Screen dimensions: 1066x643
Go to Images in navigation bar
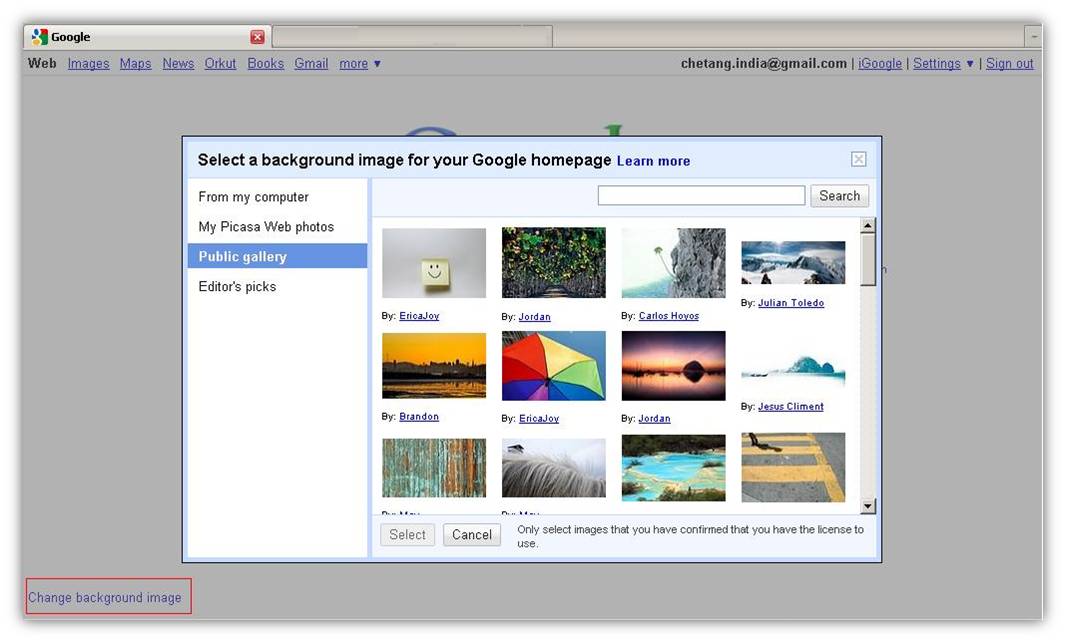(88, 63)
